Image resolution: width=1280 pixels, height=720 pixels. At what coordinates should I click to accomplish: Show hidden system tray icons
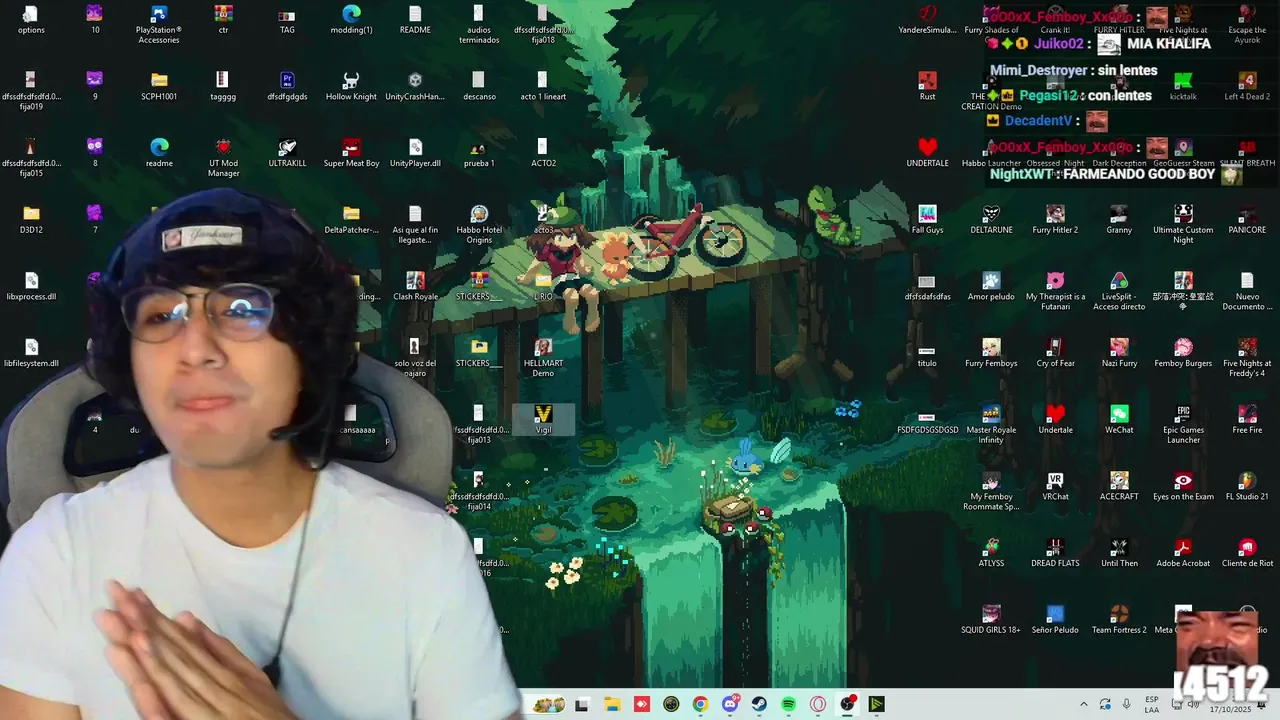click(x=1083, y=704)
